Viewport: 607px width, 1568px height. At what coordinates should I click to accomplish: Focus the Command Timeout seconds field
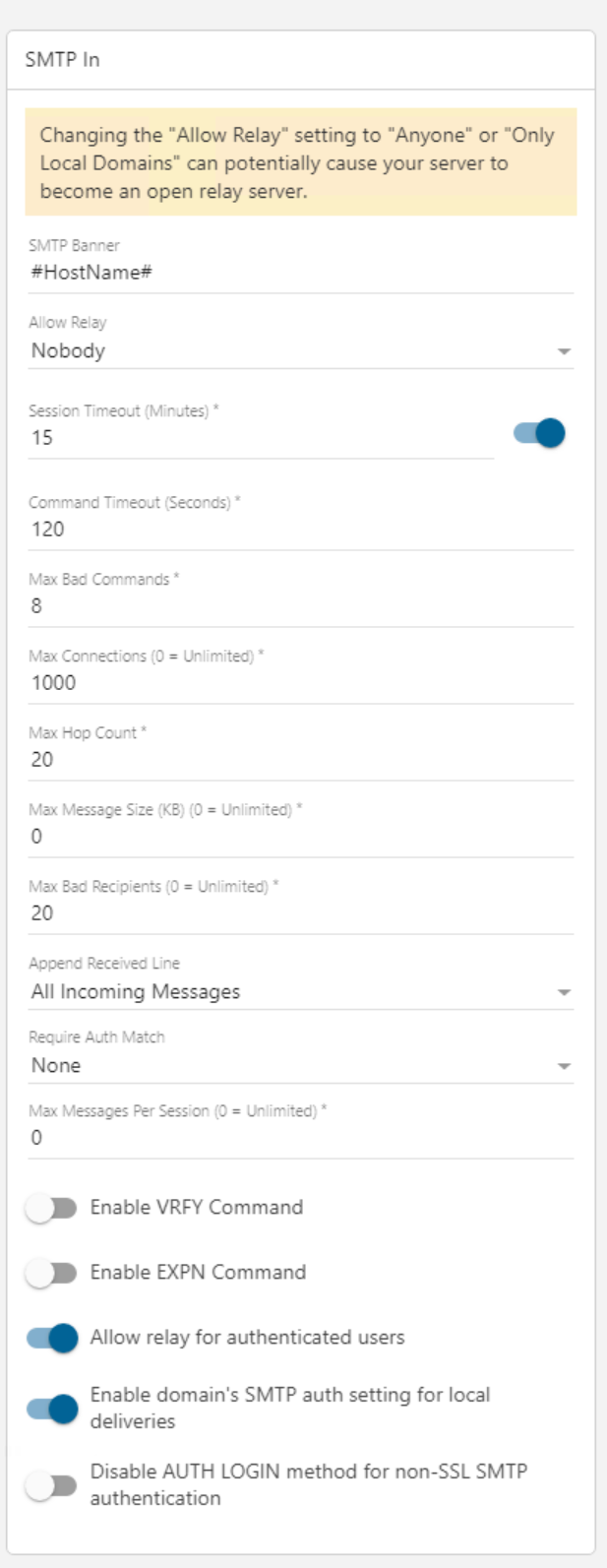click(300, 530)
